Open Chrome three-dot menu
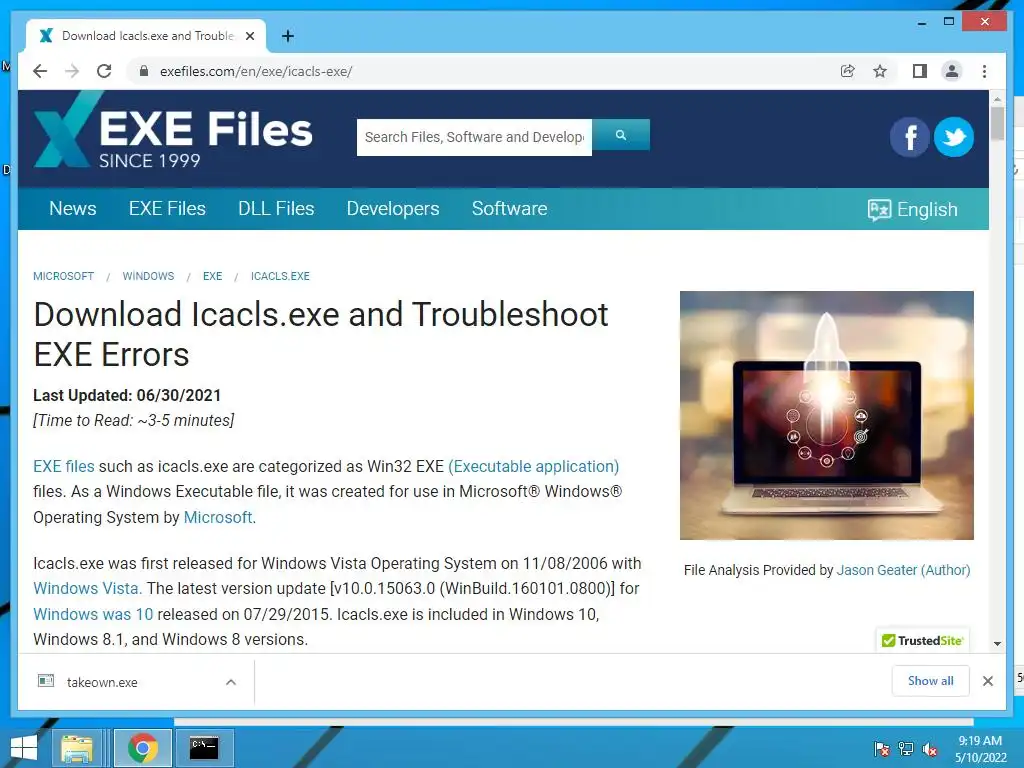The width and height of the screenshot is (1024, 768). pos(984,71)
